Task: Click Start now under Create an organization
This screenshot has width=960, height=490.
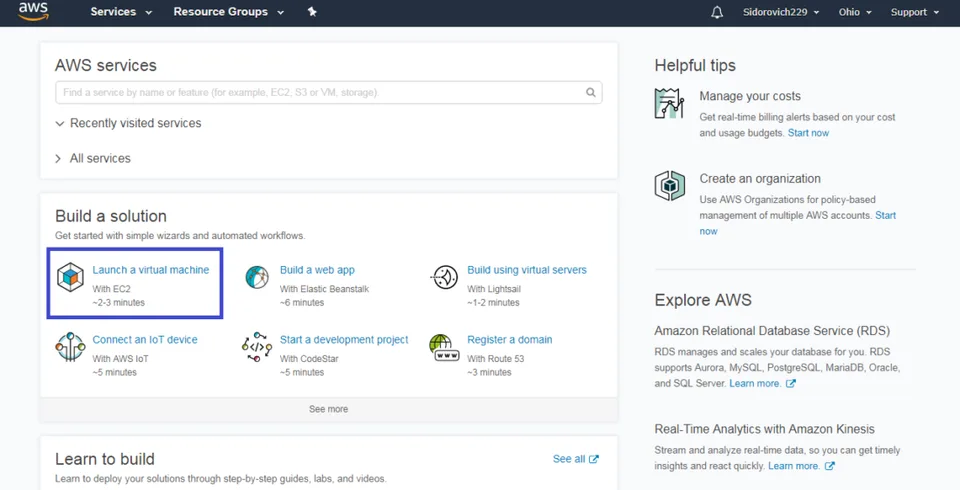Action: click(x=885, y=216)
